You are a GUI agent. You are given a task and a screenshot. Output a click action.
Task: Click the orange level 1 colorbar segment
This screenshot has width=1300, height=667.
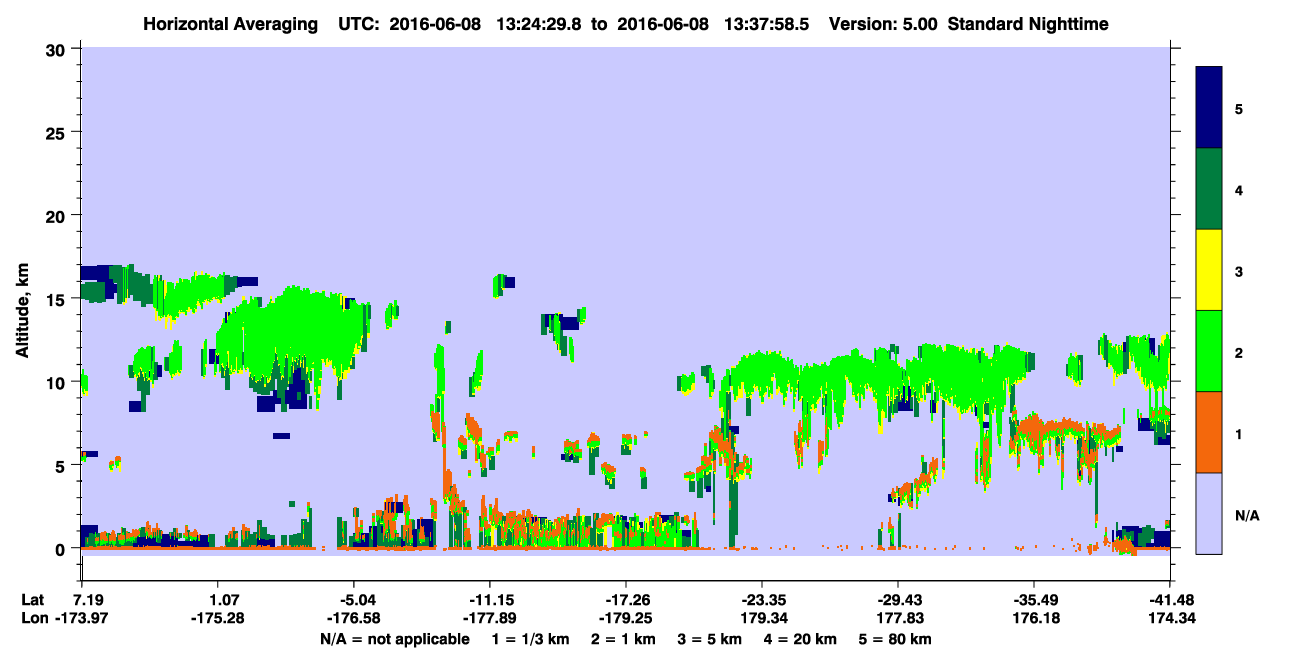(x=1209, y=432)
